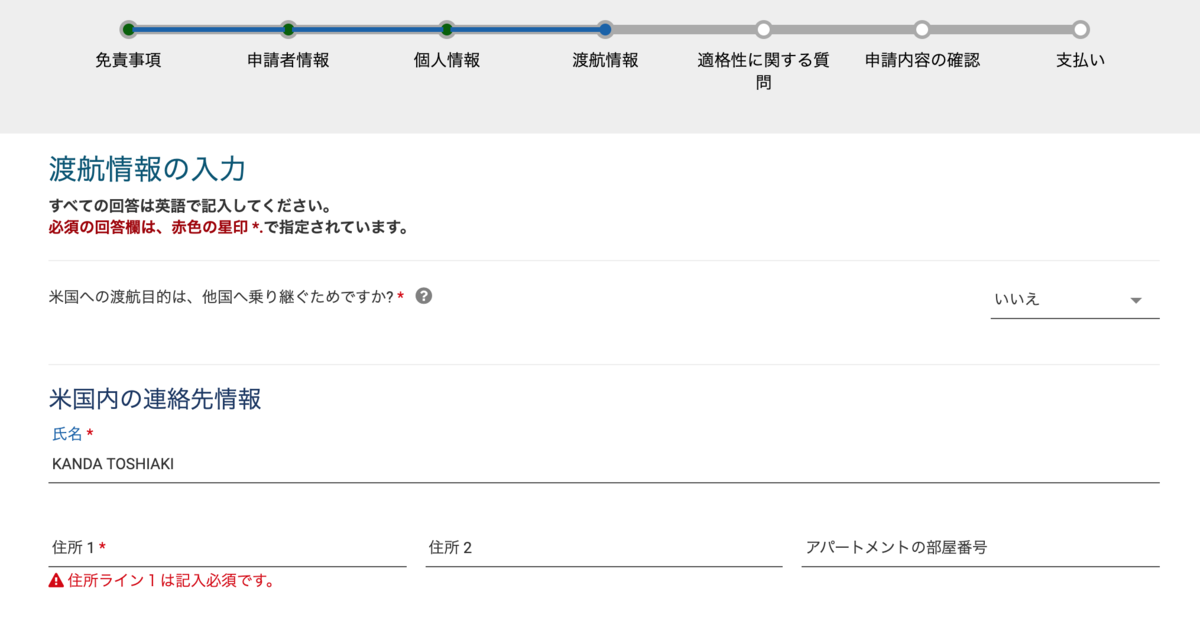
Task: Click the empty step circle above 申請内容の確認
Action: pyautogui.click(x=922, y=29)
